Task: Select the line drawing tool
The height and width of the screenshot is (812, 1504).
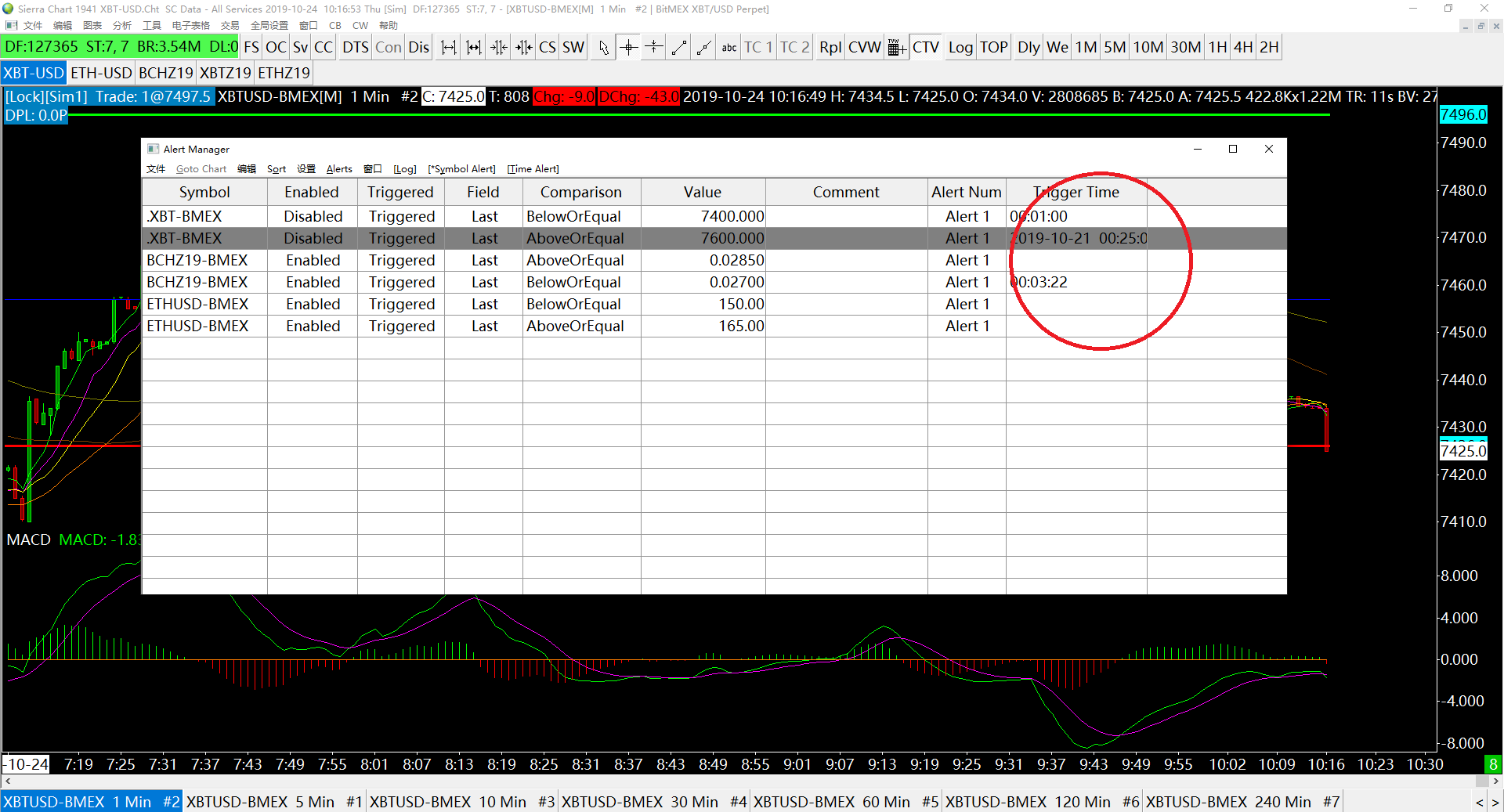Action: click(678, 48)
